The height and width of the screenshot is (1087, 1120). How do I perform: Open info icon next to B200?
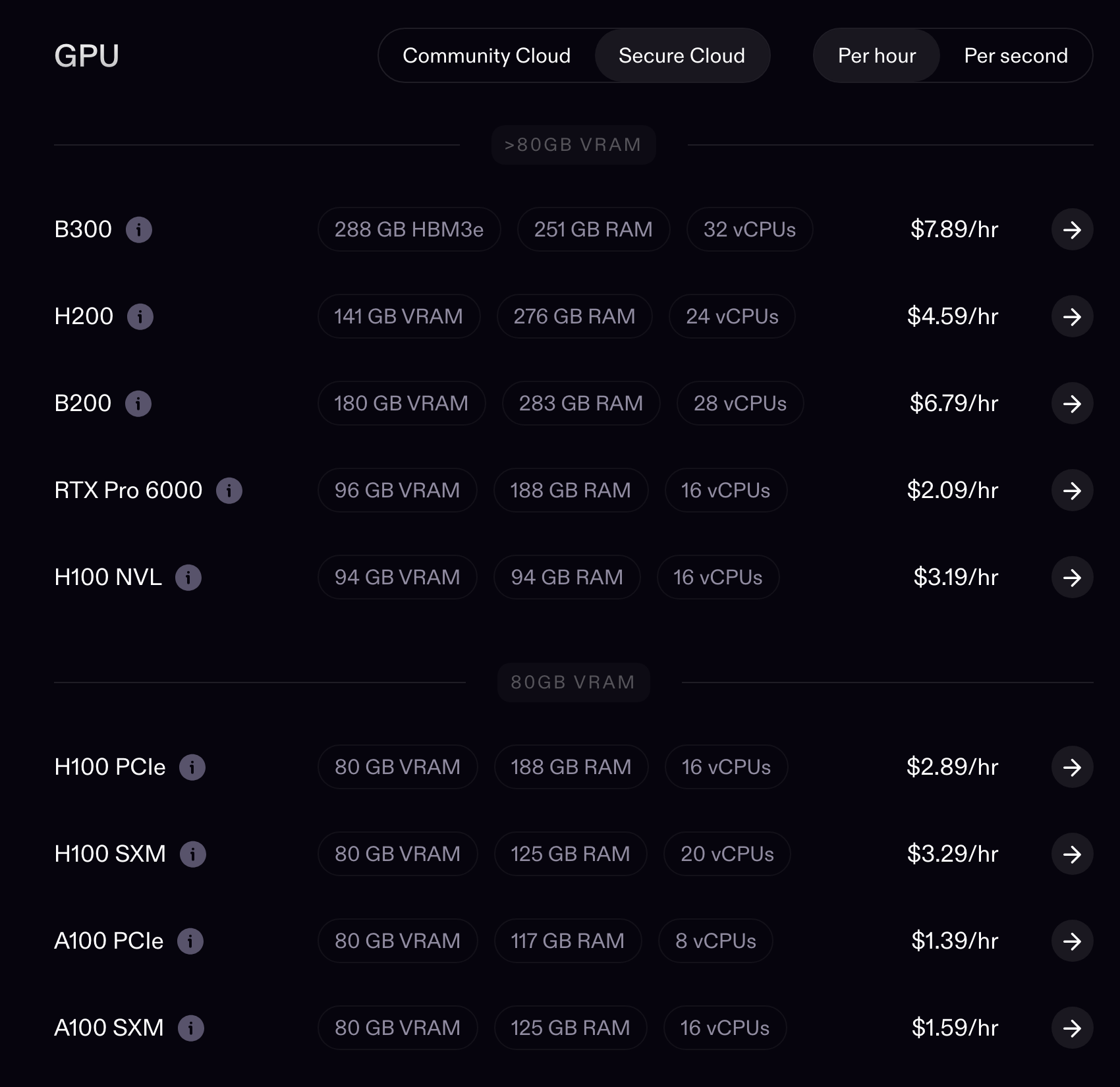pyautogui.click(x=138, y=404)
